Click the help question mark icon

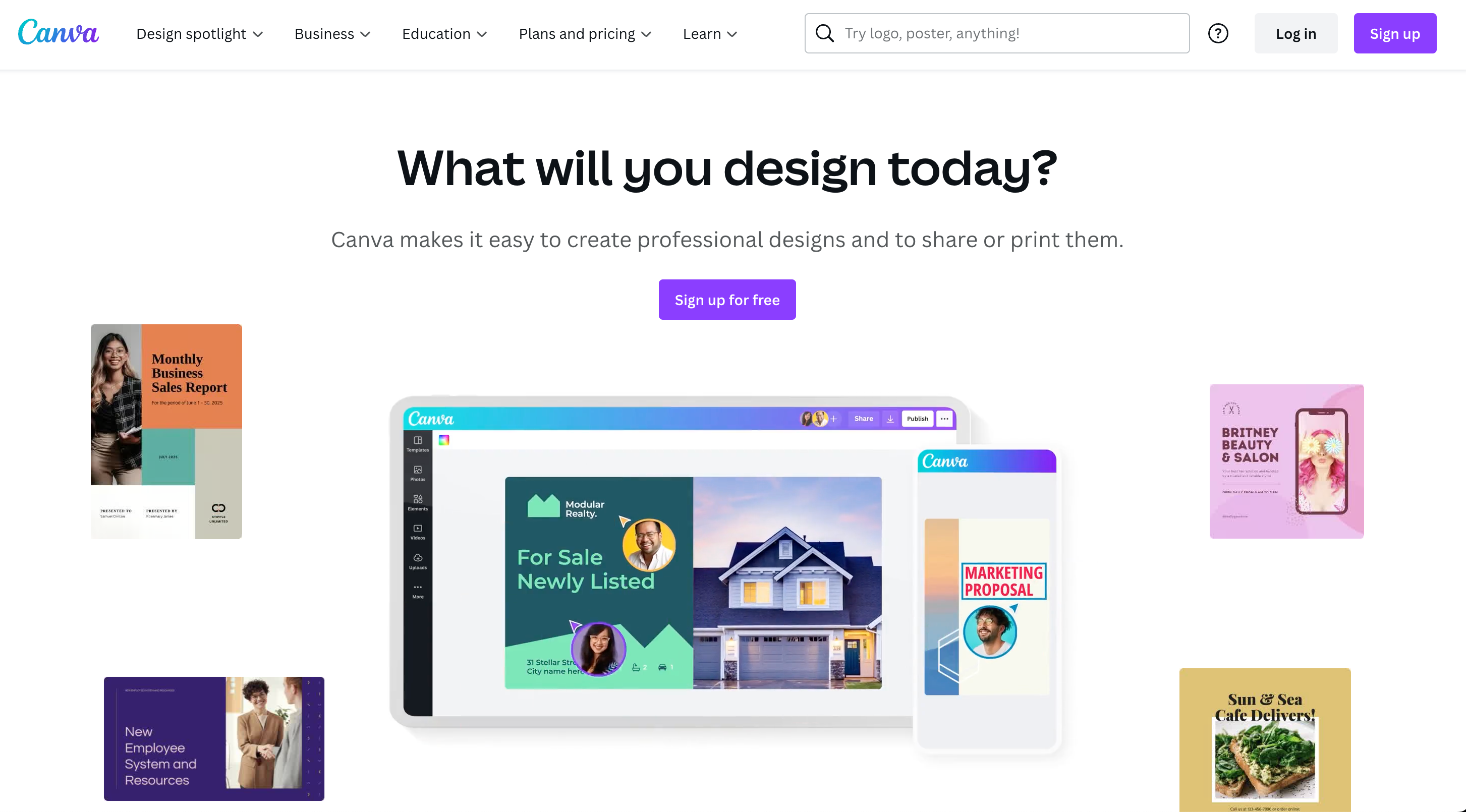click(x=1218, y=33)
